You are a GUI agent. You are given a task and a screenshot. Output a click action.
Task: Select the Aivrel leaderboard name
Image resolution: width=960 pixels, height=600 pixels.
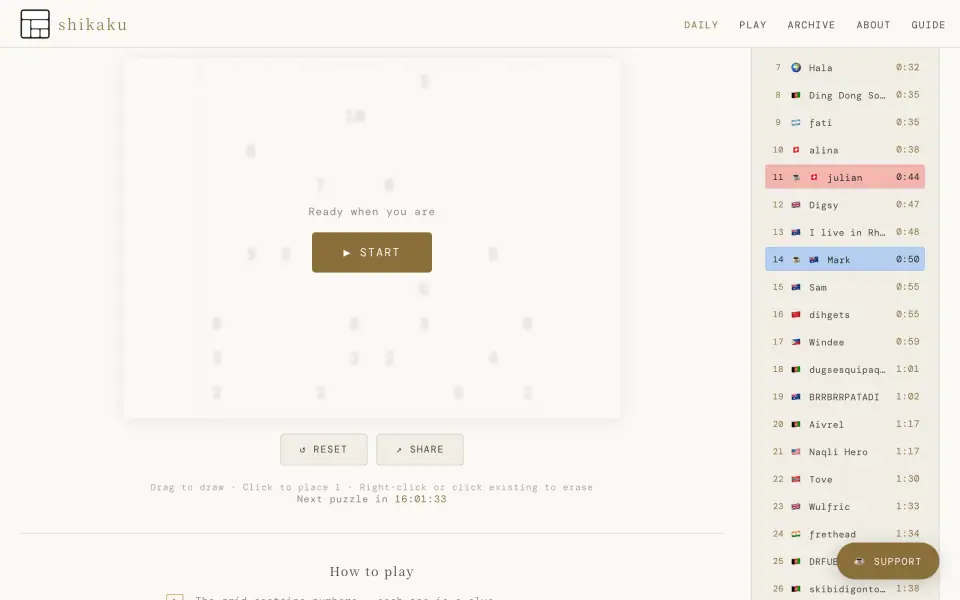pyautogui.click(x=827, y=424)
